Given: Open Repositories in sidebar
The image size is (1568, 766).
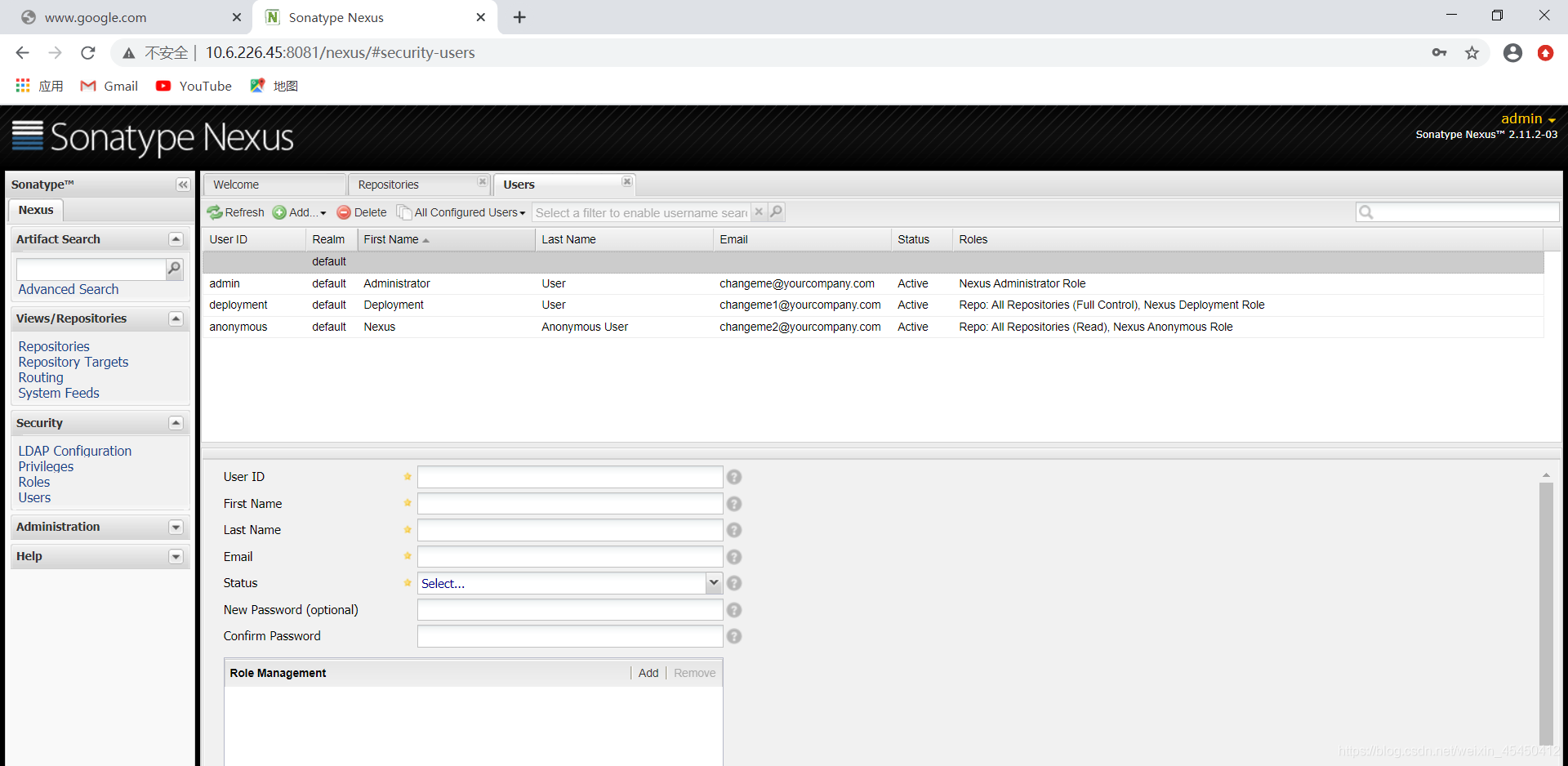Looking at the screenshot, I should pos(54,346).
